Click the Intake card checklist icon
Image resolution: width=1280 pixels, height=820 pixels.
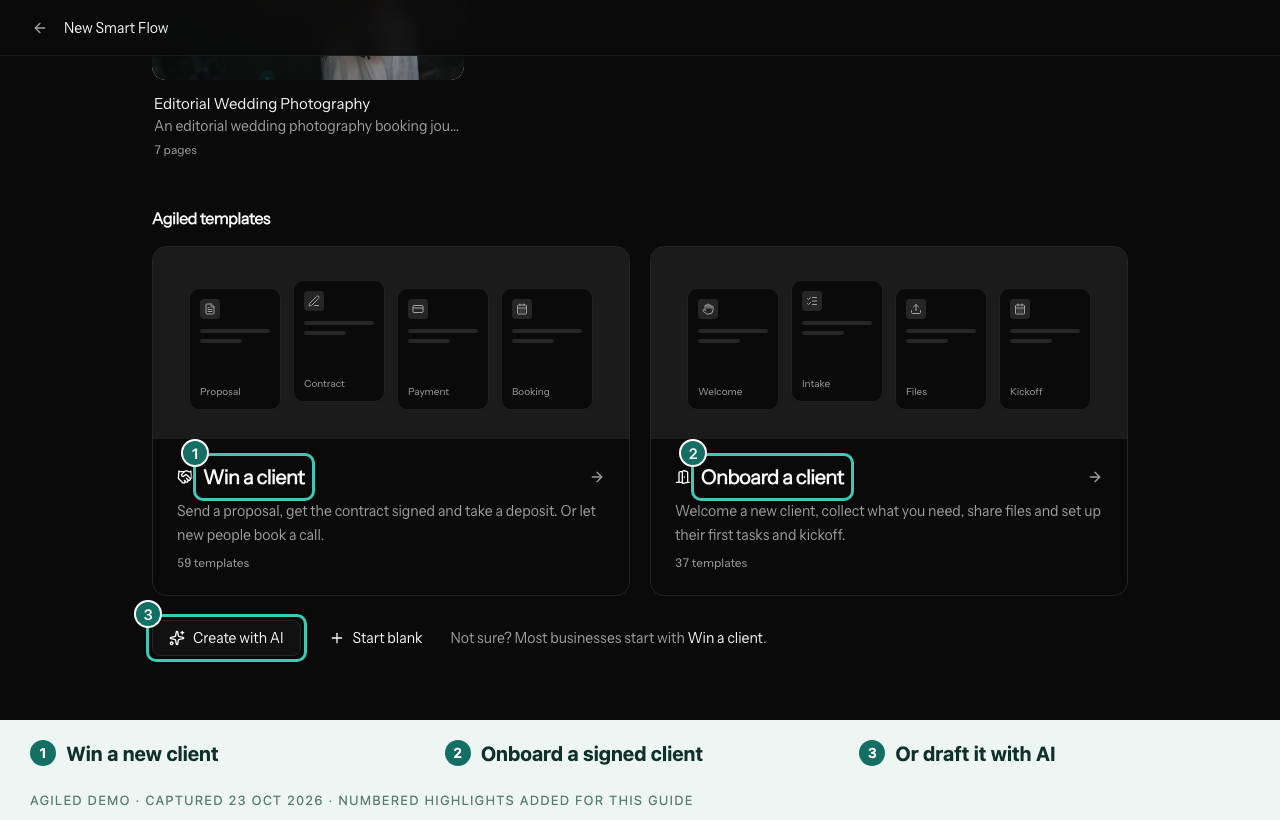pyautogui.click(x=812, y=301)
